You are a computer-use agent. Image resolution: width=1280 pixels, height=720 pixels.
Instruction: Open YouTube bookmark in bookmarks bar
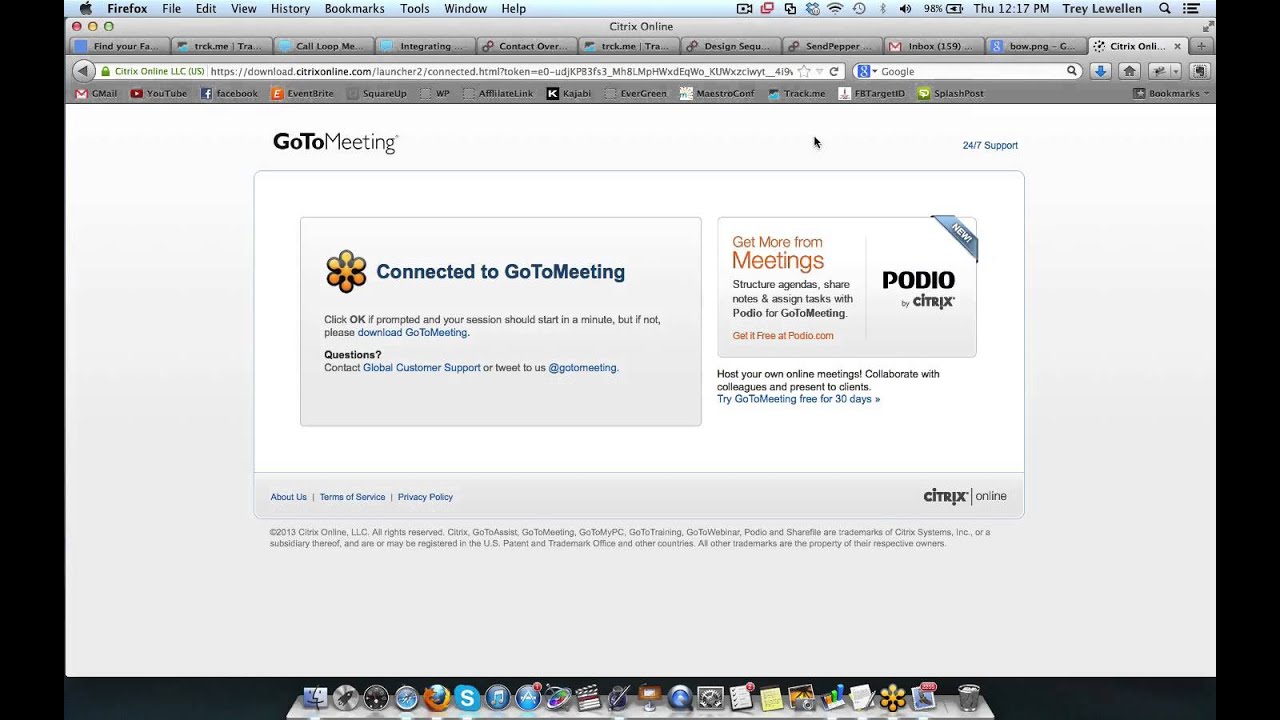tap(158, 93)
